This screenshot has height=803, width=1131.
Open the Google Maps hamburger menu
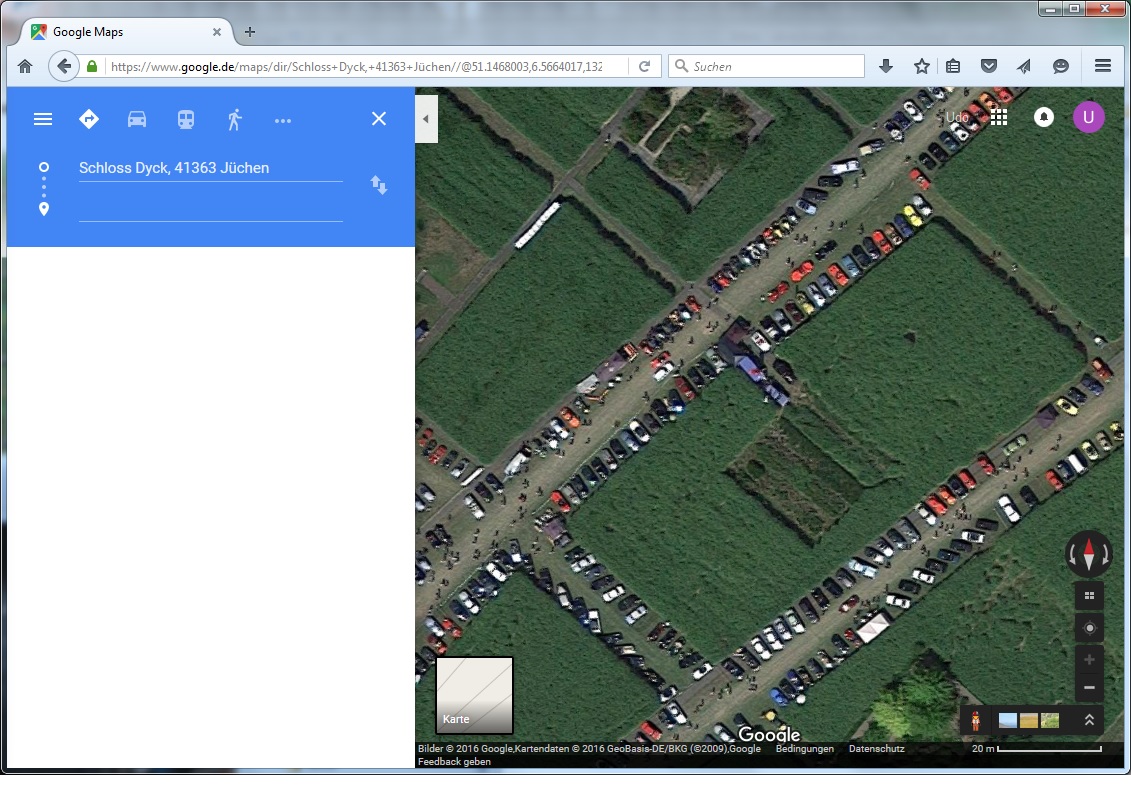(x=42, y=119)
